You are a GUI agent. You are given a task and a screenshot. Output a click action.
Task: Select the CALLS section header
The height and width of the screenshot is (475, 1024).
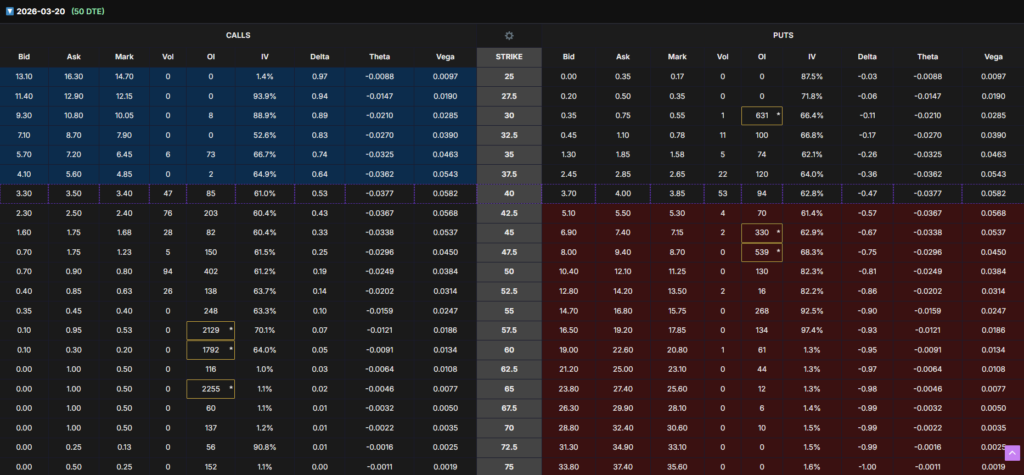tap(238, 35)
